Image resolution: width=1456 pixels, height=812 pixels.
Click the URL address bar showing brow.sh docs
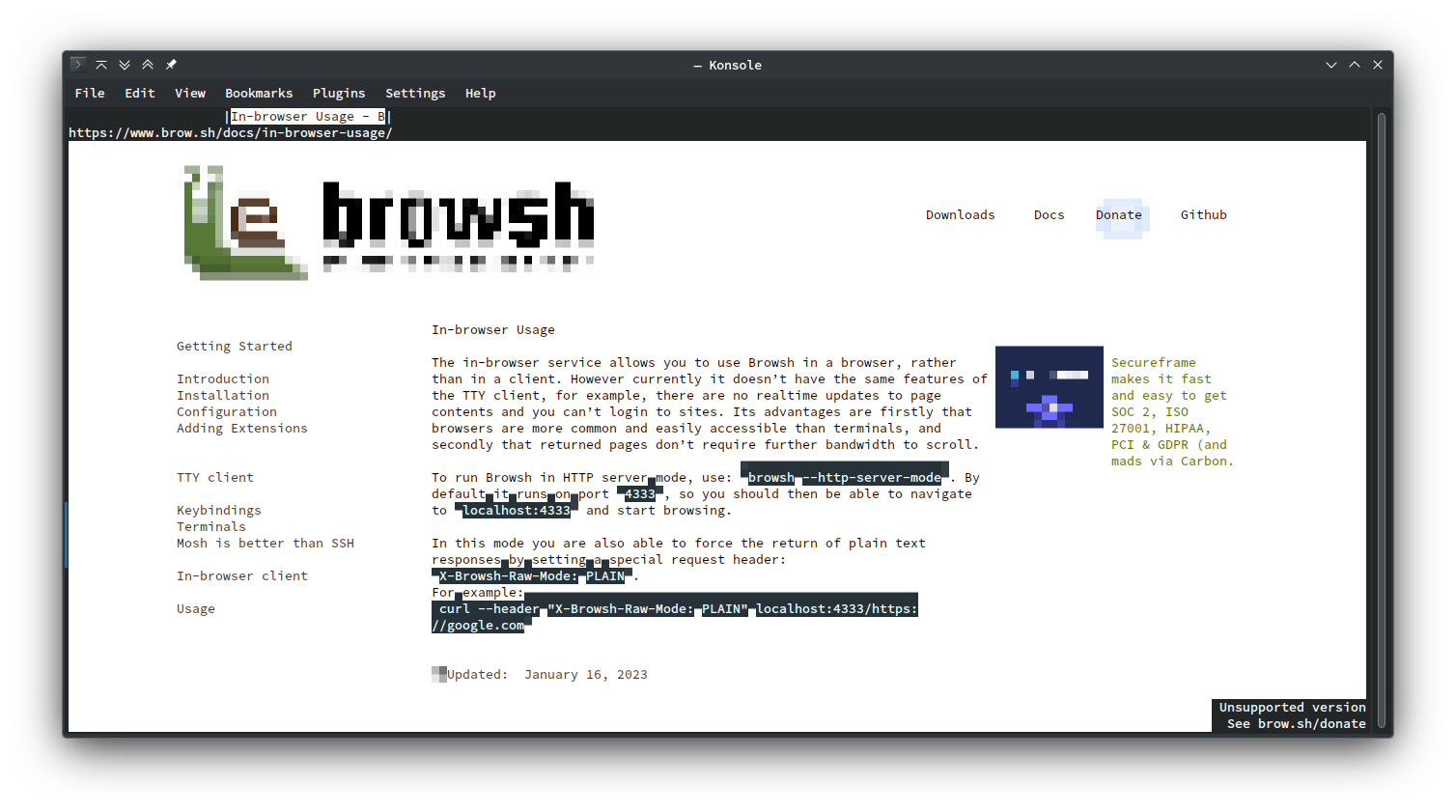230,132
